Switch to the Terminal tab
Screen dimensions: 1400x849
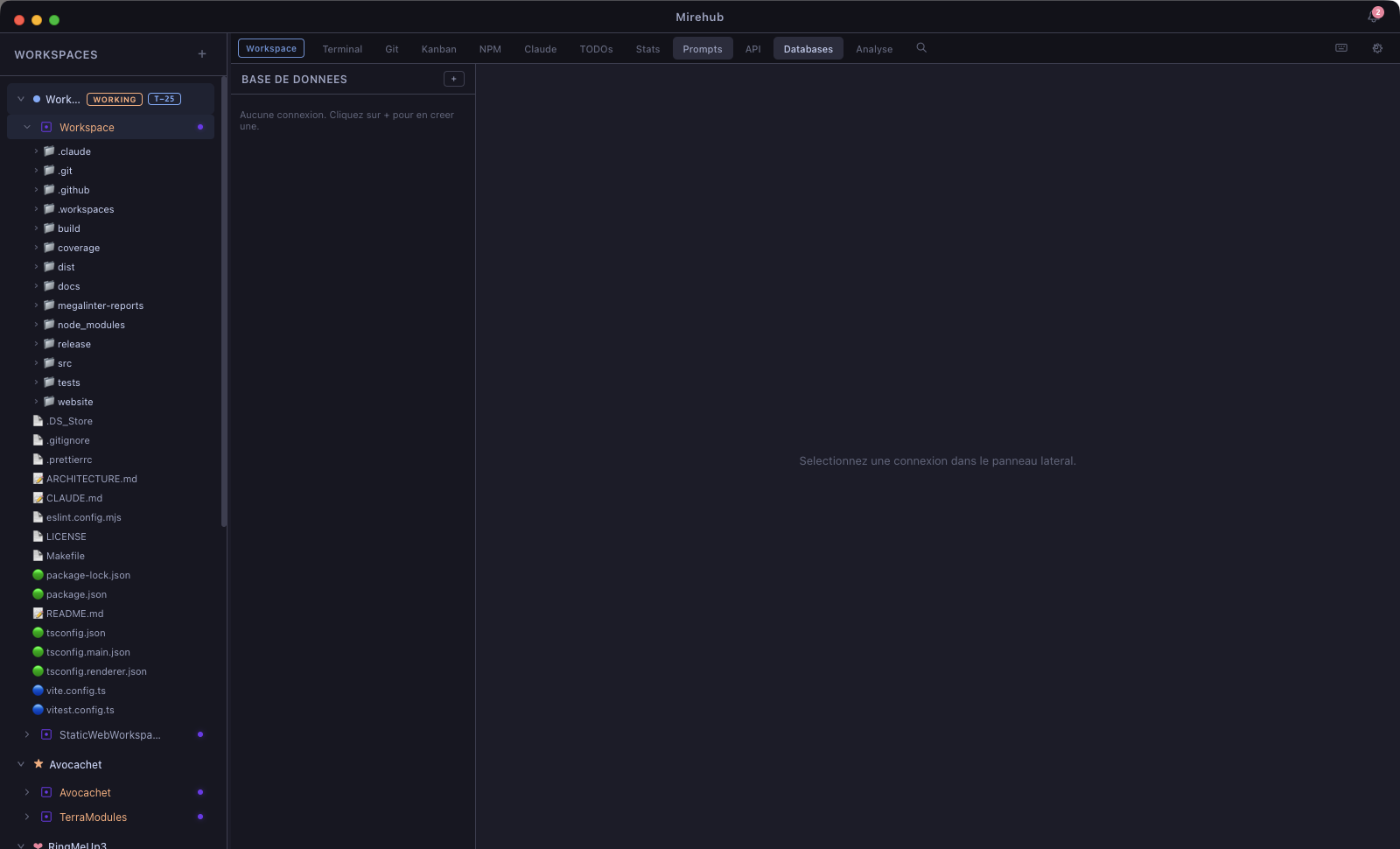coord(341,49)
